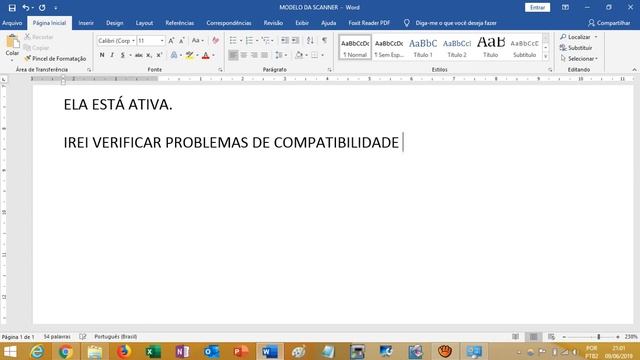
Task: Justify the text
Action: tap(264, 55)
